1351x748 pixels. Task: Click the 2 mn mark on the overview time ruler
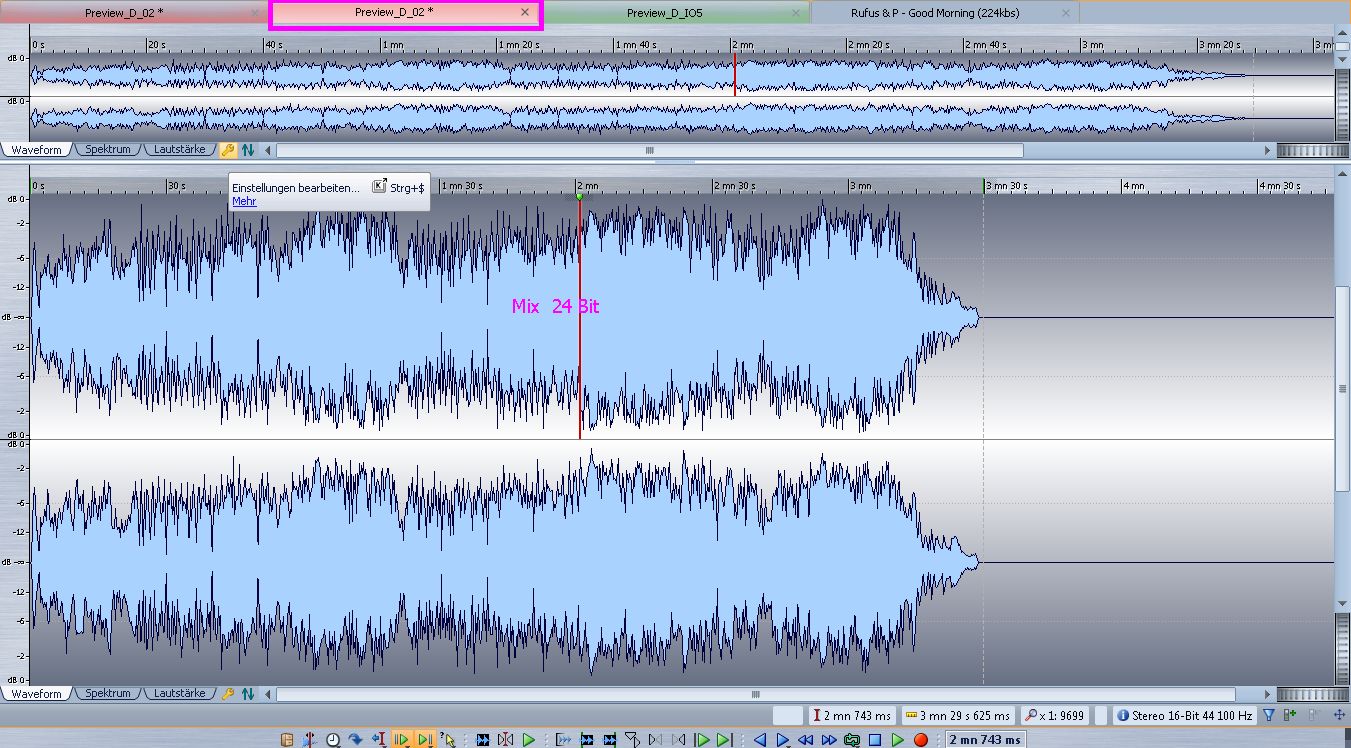[741, 45]
